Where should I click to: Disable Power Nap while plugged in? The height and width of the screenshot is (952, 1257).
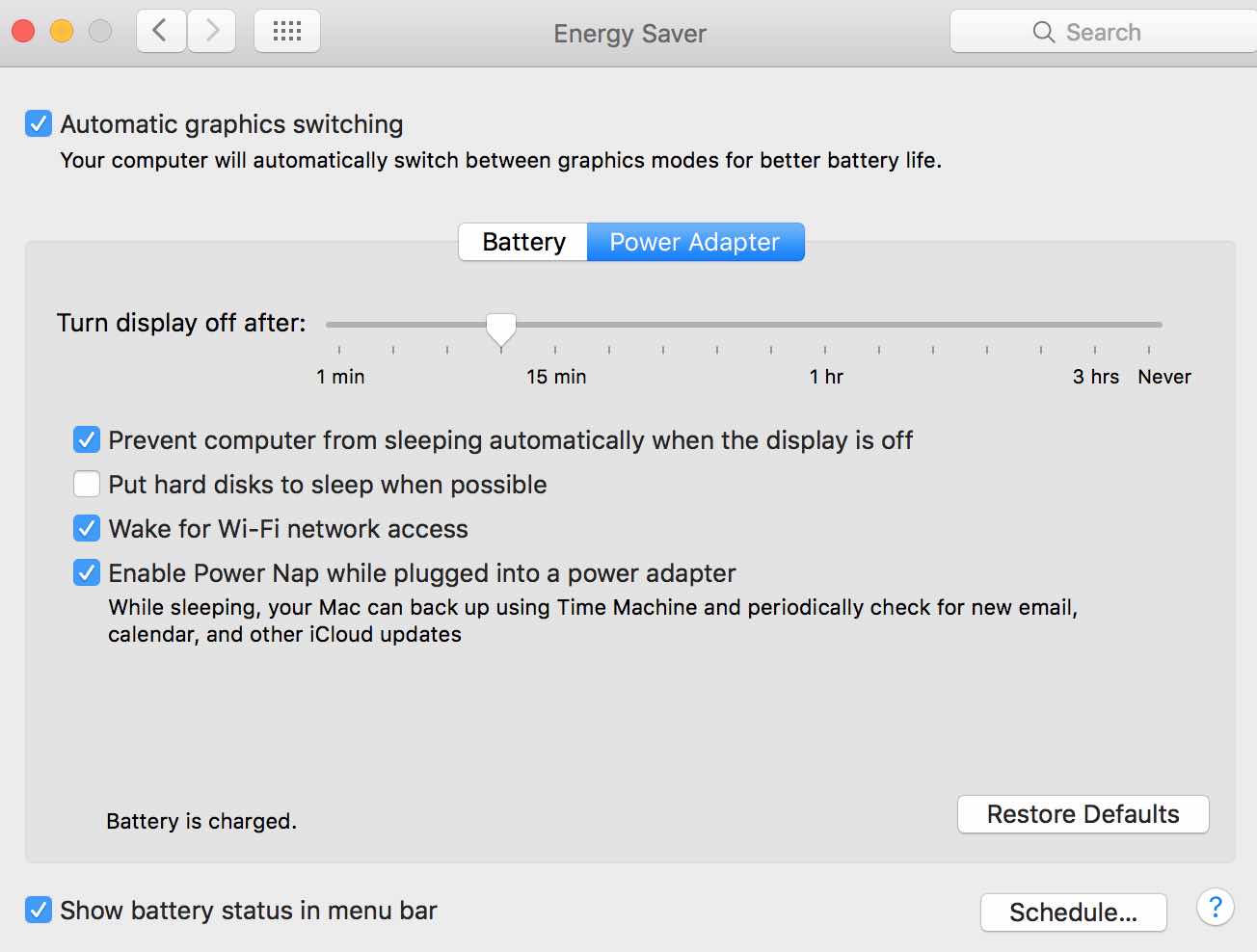[87, 572]
